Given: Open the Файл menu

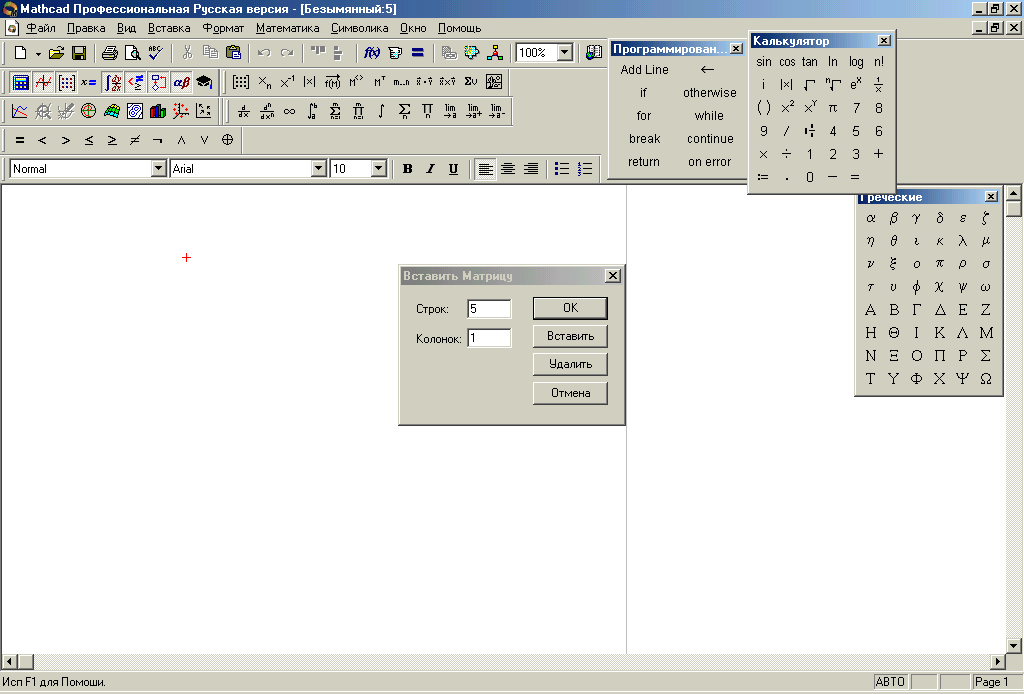Looking at the screenshot, I should [40, 28].
